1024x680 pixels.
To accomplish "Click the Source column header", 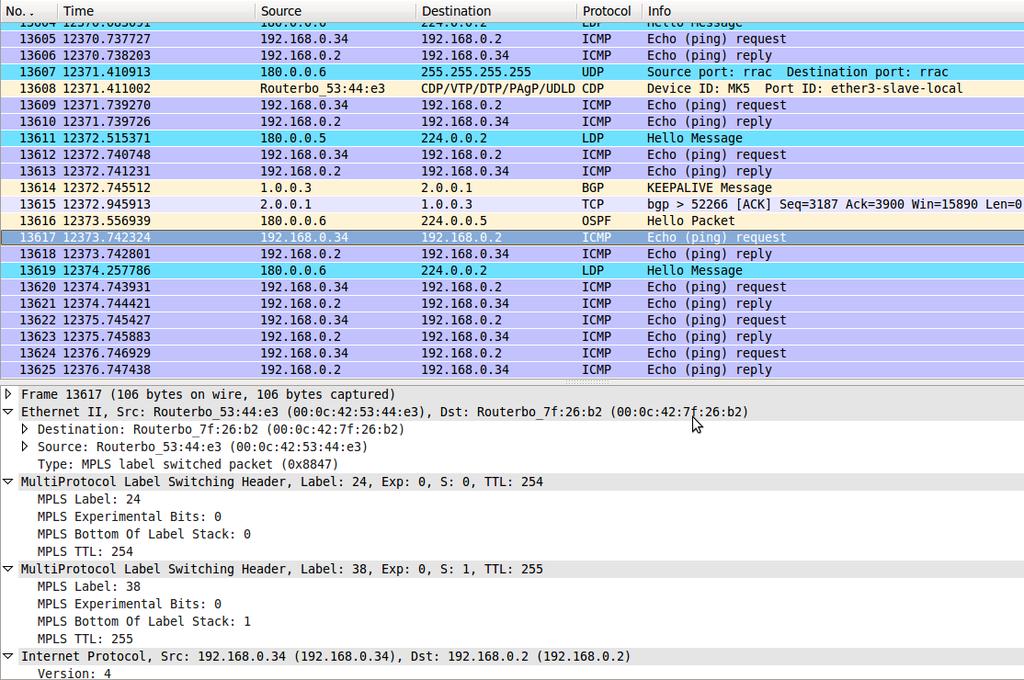I will point(334,11).
